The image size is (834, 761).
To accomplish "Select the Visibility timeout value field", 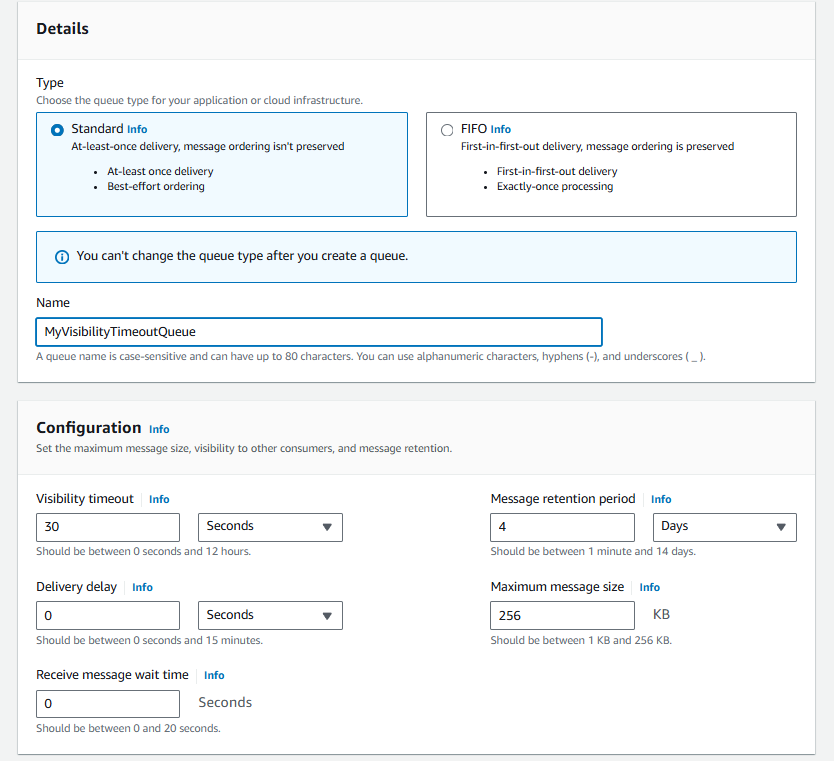I will pos(108,527).
